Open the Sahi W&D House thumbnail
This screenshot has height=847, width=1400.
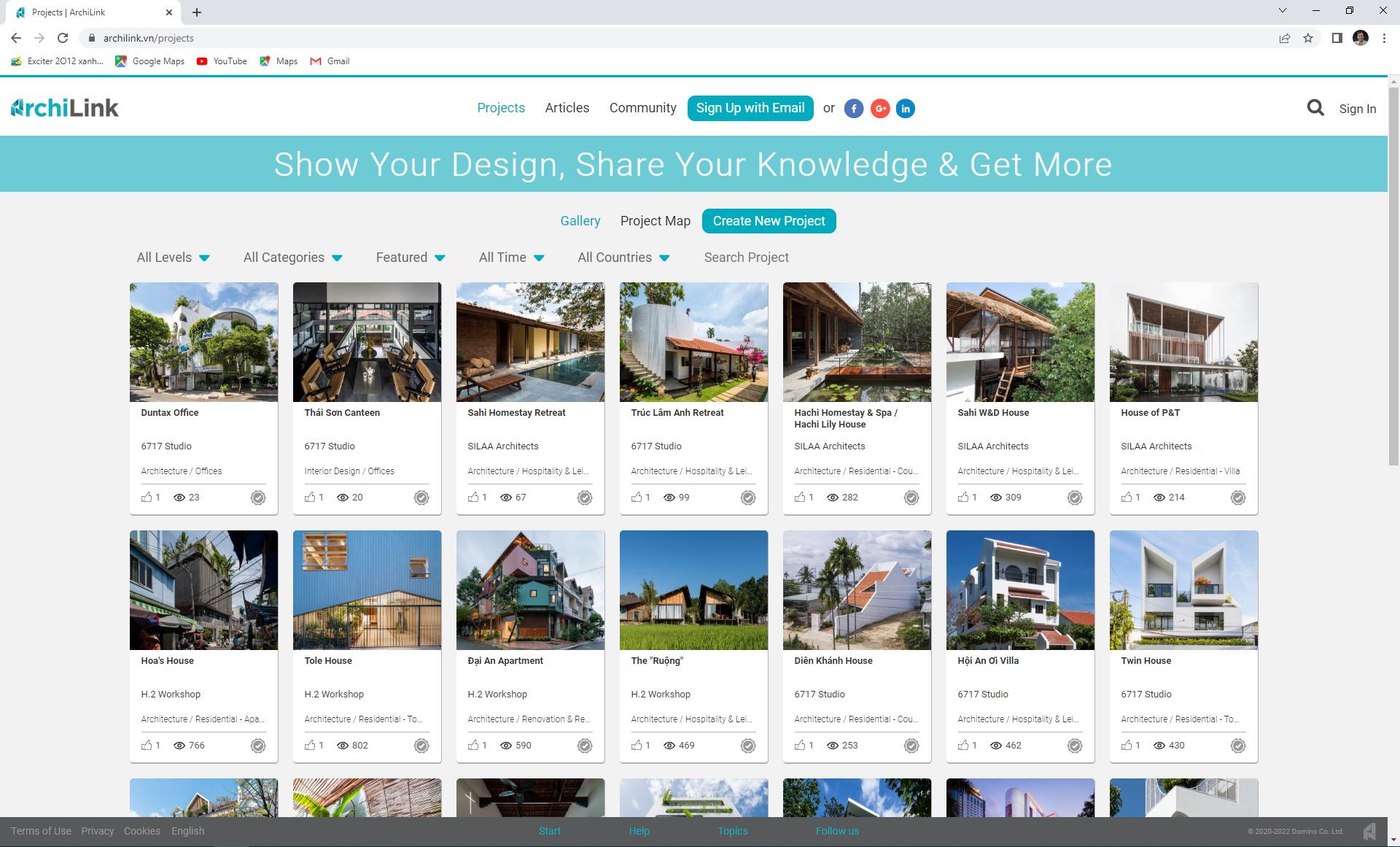coord(1021,342)
